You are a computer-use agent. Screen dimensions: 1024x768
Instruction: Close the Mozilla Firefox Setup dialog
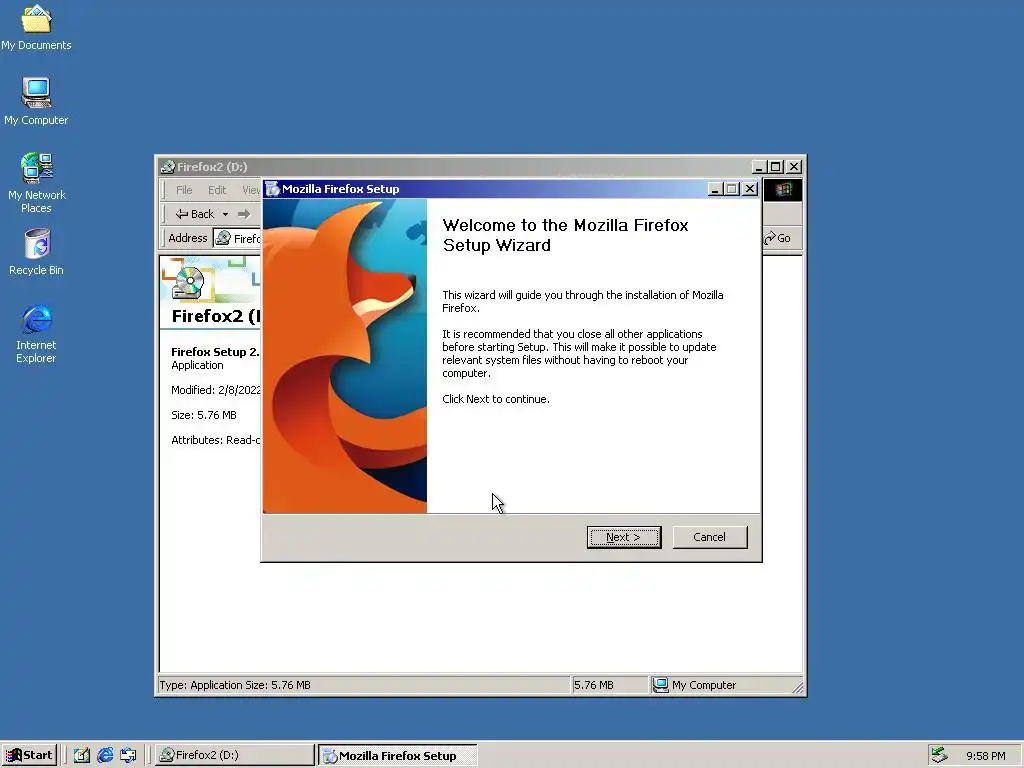click(750, 189)
